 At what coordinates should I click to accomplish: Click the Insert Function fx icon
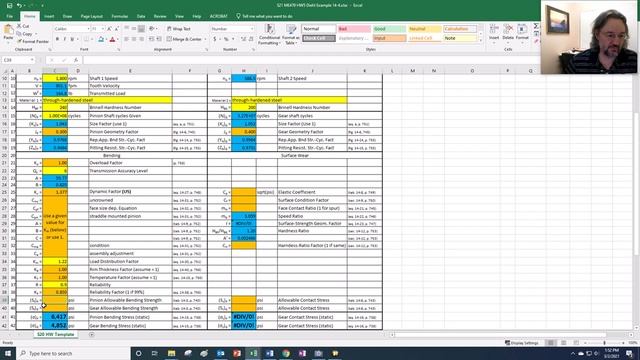[76, 60]
